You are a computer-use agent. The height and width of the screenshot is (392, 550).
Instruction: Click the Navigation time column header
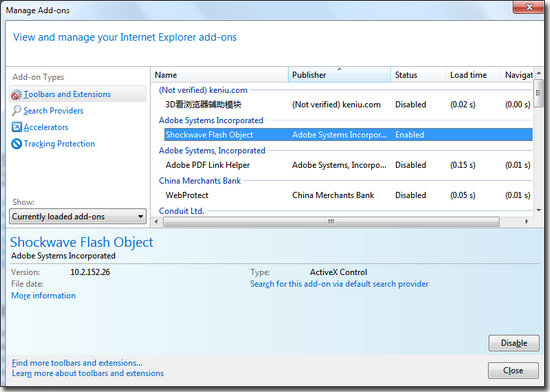[517, 75]
